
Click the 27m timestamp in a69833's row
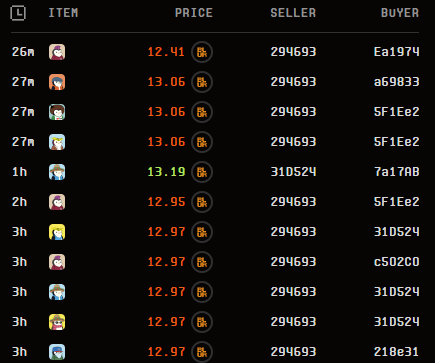pos(23,82)
